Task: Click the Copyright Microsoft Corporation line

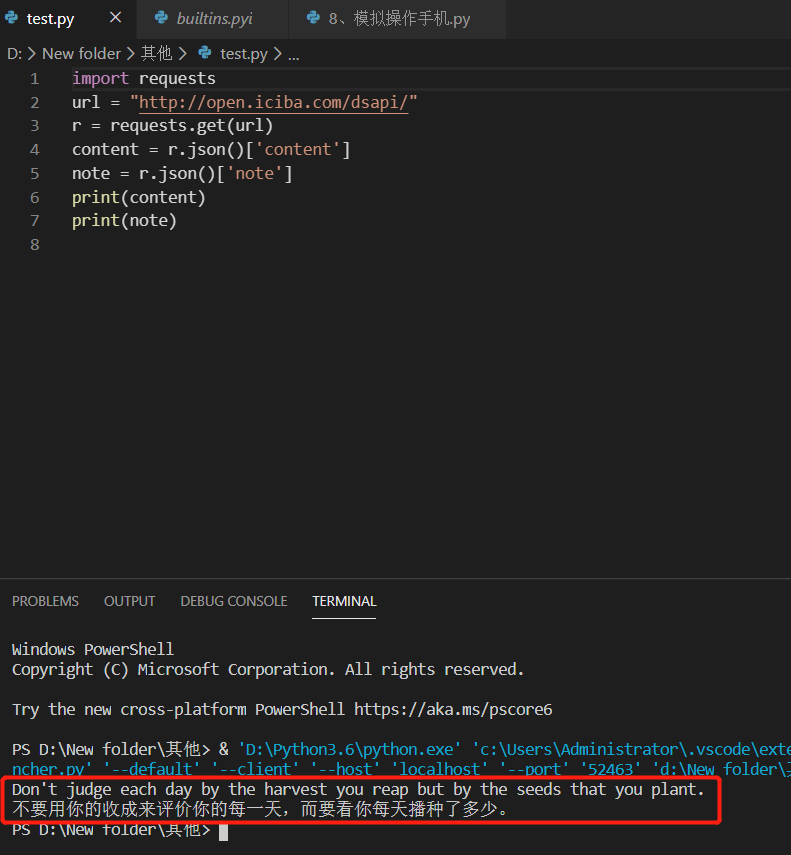Action: (x=268, y=670)
